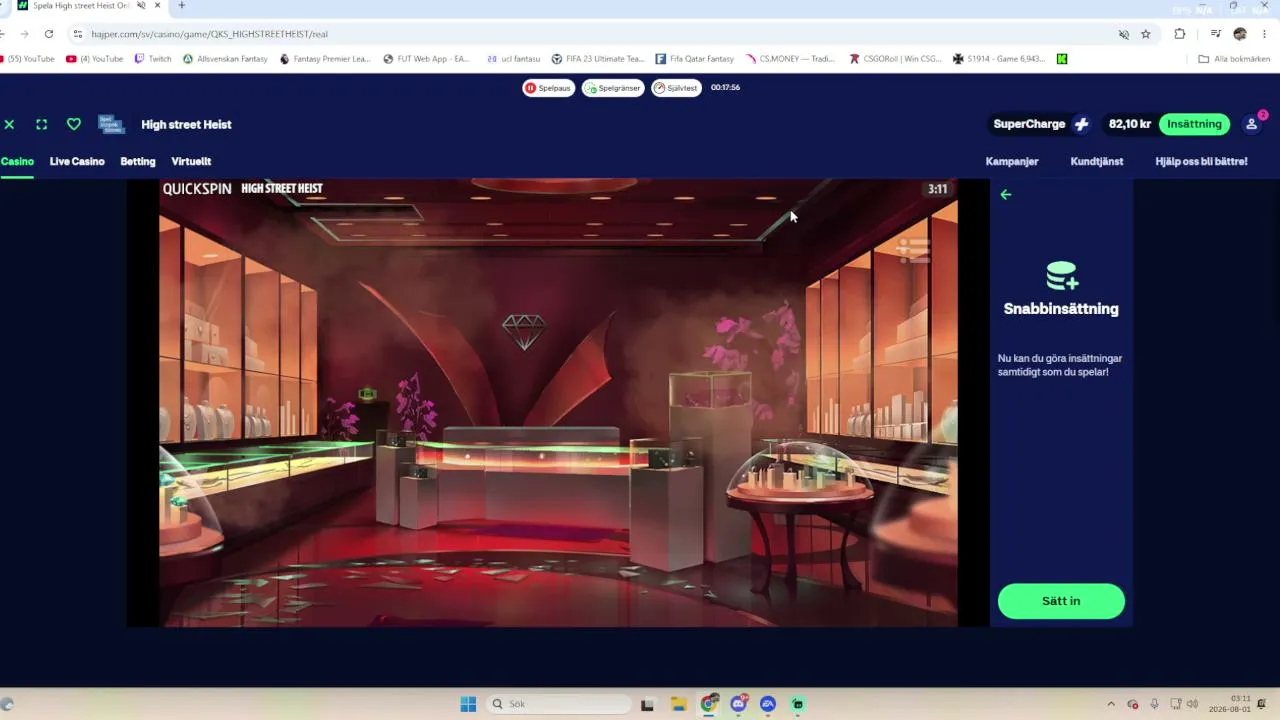Close the High street Heist game view
Screen dimensions: 1280x720
coord(9,124)
